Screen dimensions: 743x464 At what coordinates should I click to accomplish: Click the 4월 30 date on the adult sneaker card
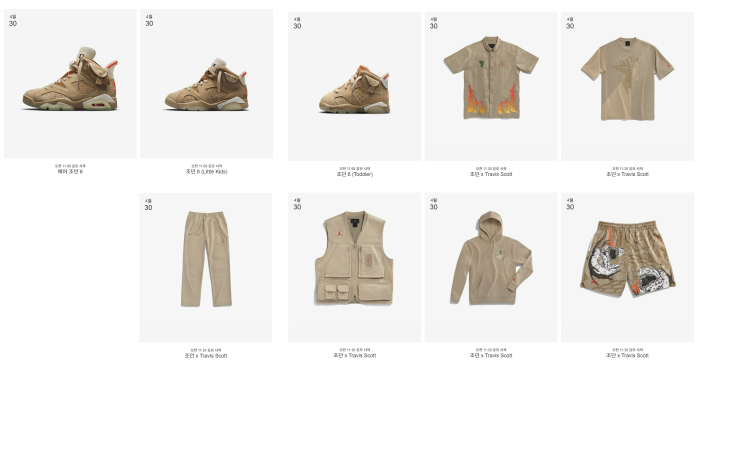tap(13, 21)
